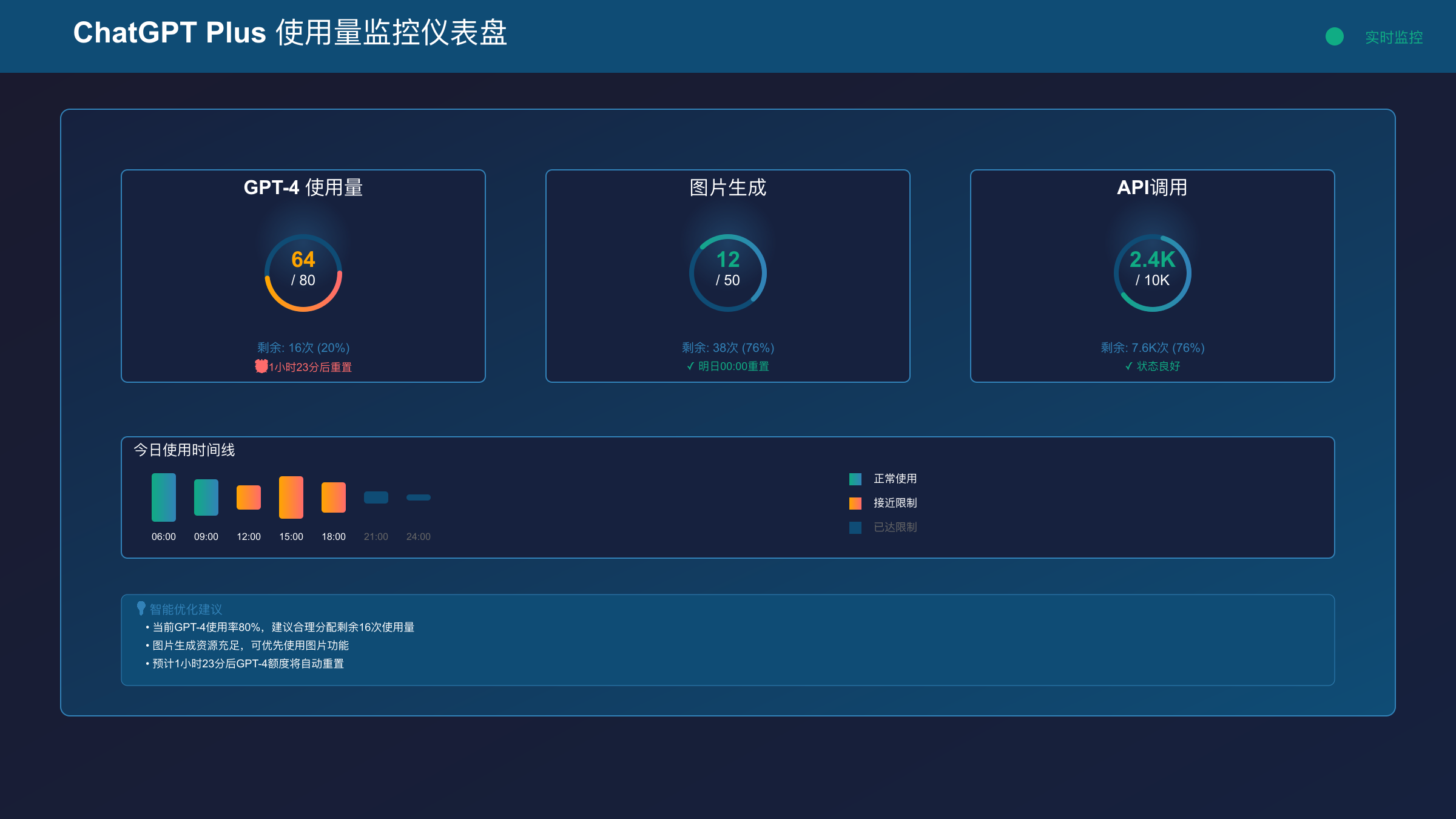Click the orange 接近限制 legend swatch
The height and width of the screenshot is (819, 1456).
tap(855, 504)
